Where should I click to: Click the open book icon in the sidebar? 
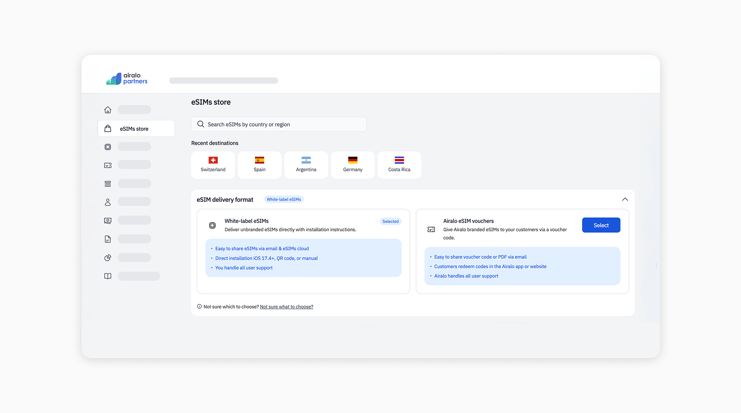[x=108, y=276]
